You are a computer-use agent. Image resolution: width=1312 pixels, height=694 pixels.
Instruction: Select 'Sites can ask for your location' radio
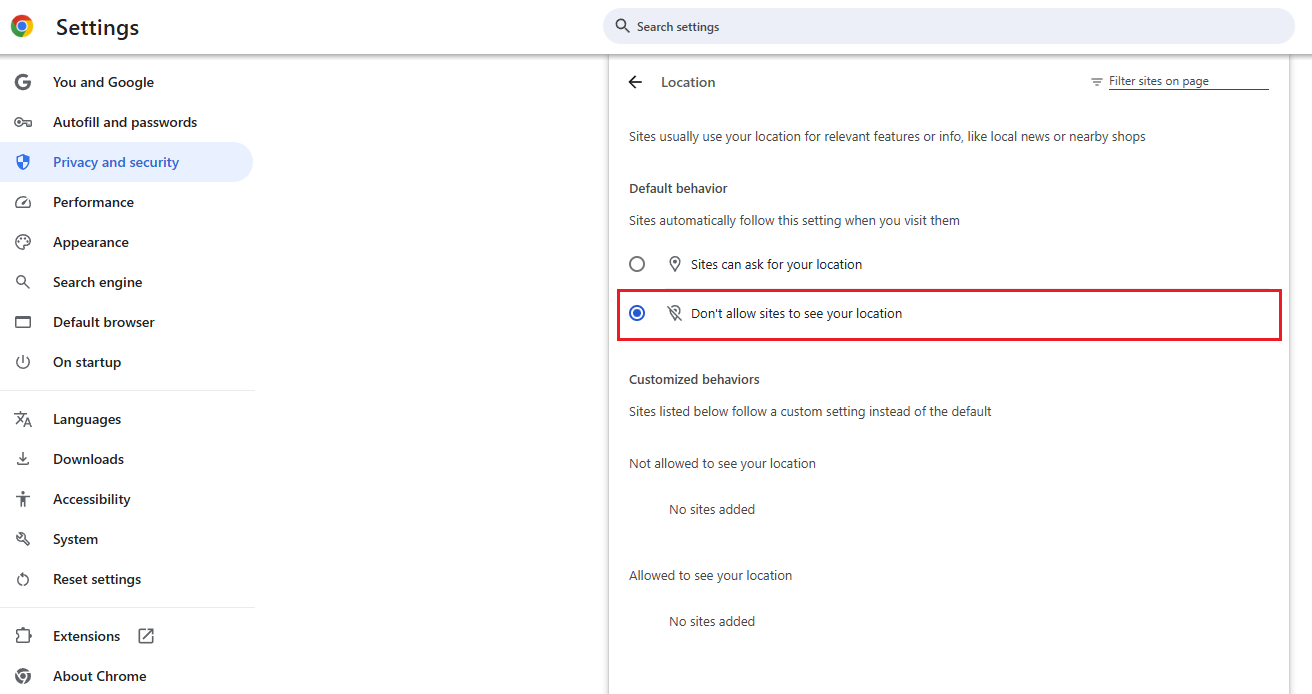637,264
